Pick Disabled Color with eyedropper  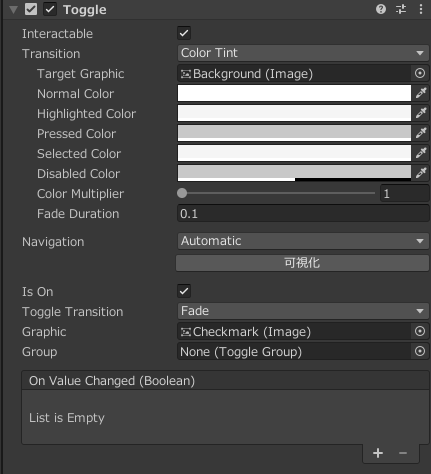[421, 173]
